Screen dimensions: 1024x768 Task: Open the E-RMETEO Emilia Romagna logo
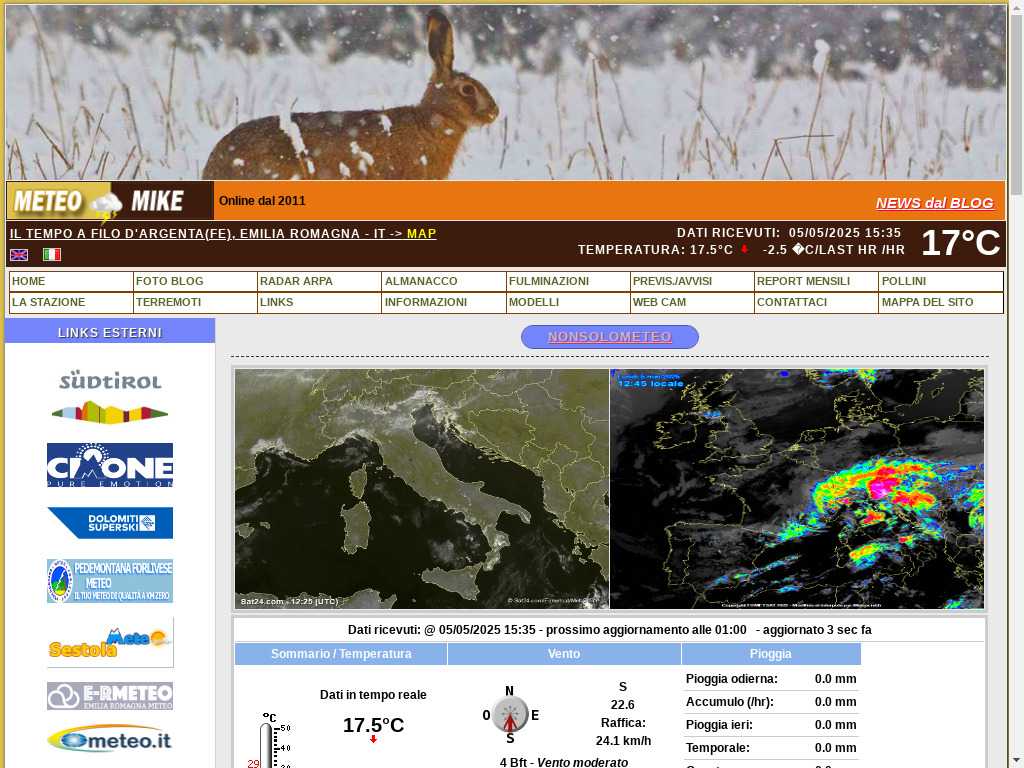tap(110, 696)
